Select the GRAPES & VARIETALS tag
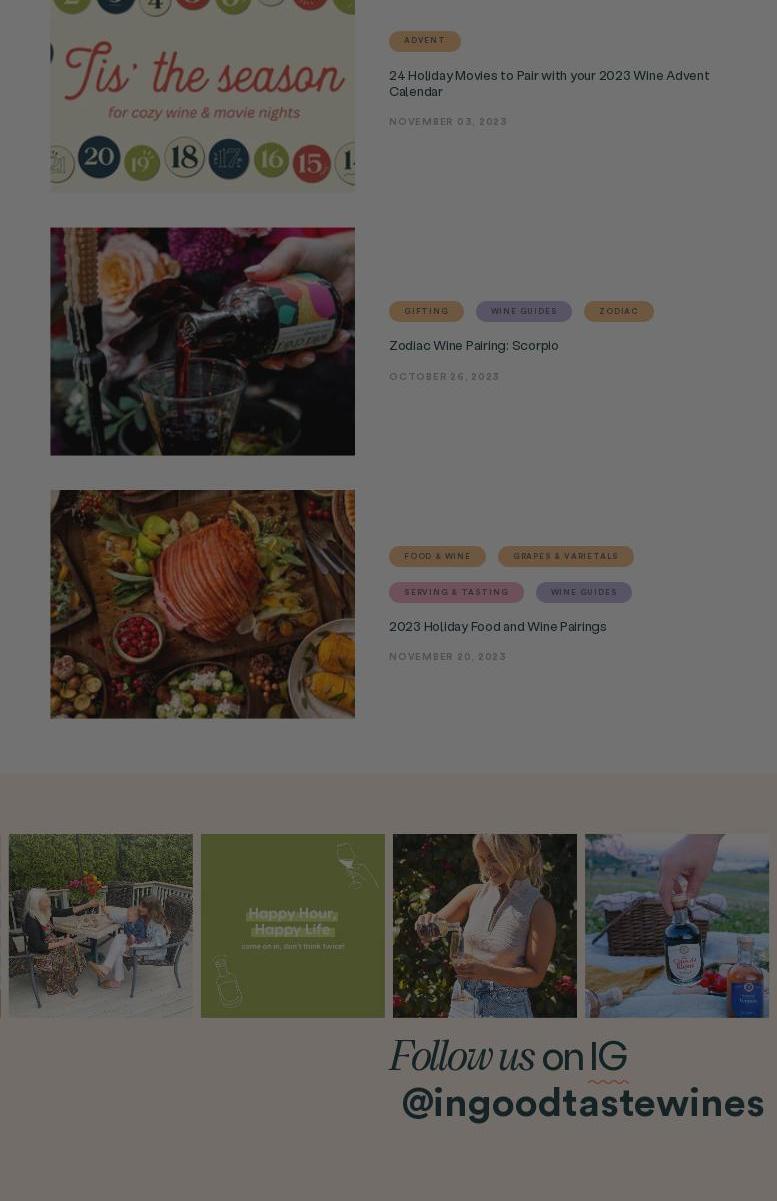The image size is (777, 1201). point(566,556)
